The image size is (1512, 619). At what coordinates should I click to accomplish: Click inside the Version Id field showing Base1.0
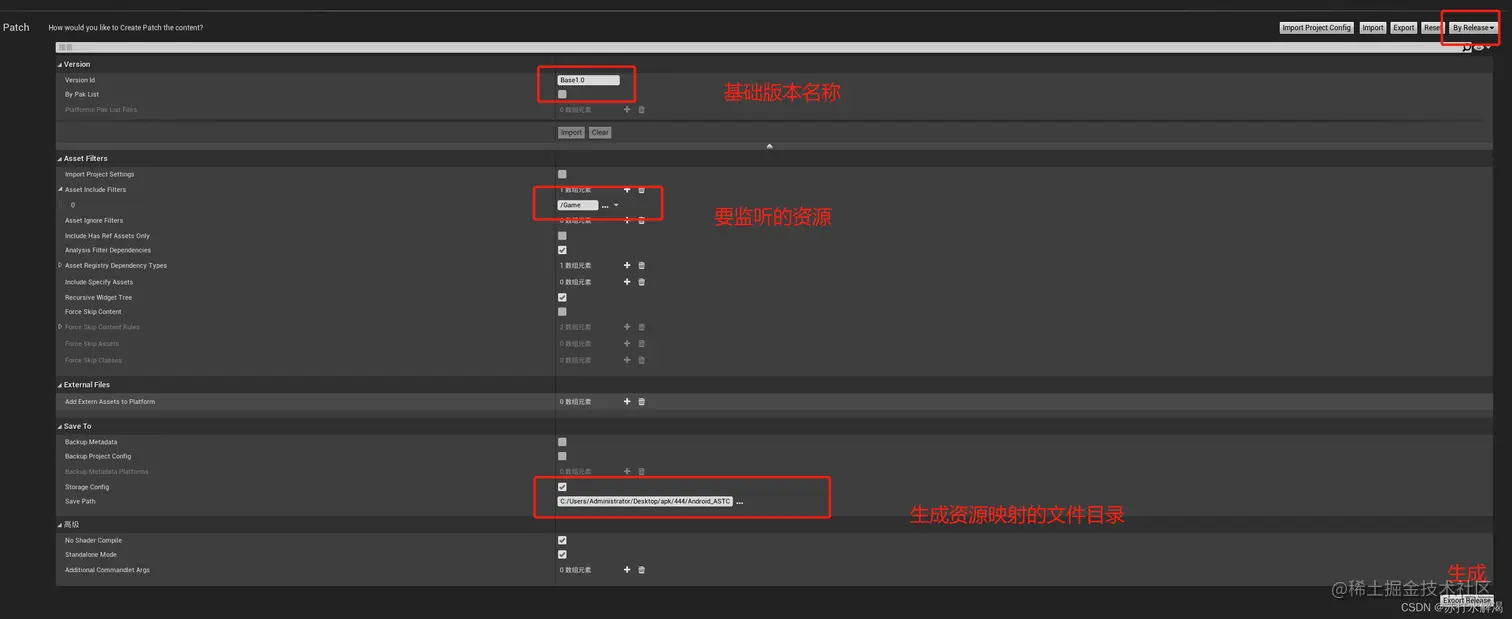coord(586,78)
